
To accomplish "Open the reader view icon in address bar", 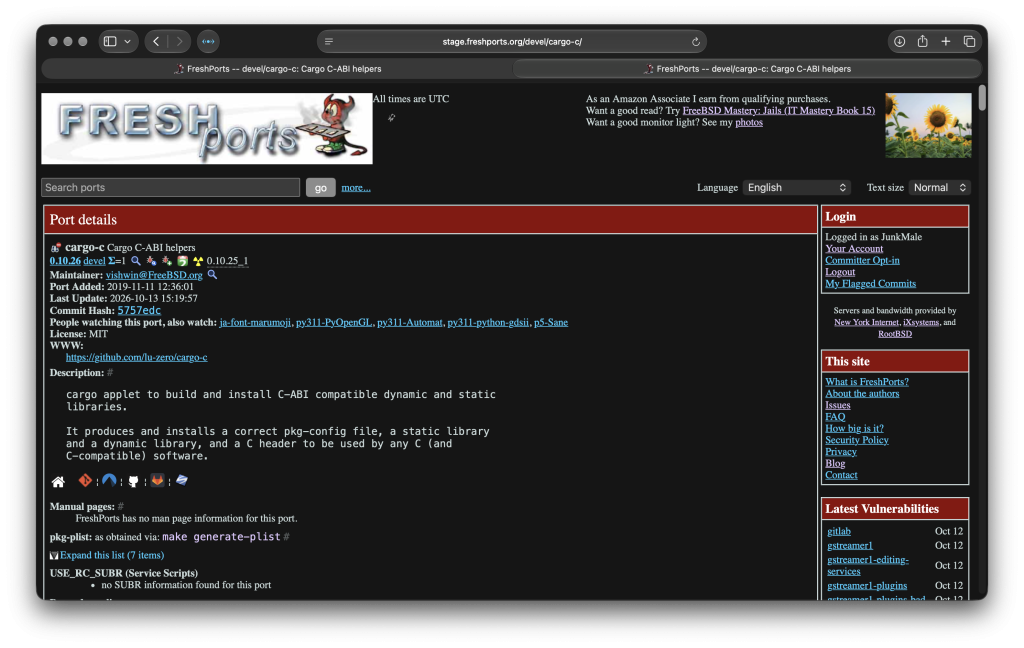I will pyautogui.click(x=329, y=41).
